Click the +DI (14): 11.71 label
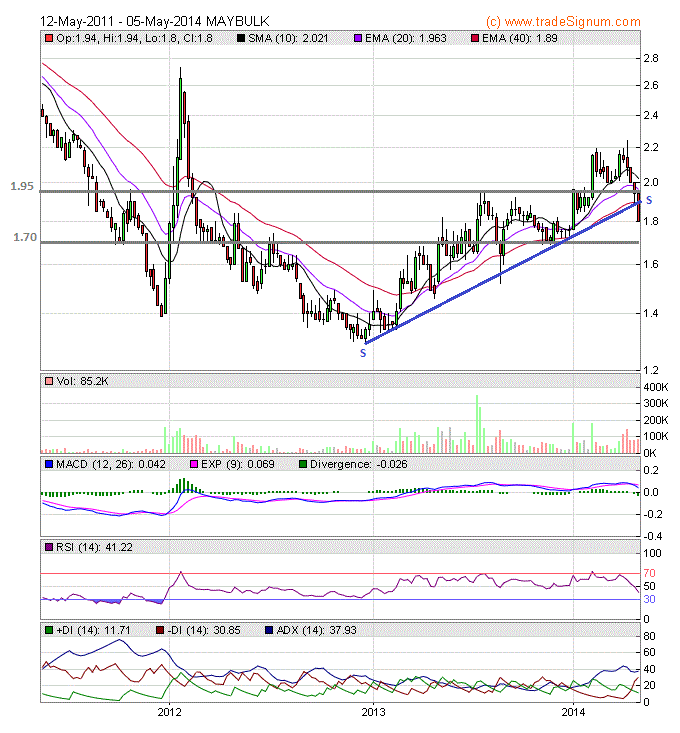This screenshot has width=680, height=733. 93,631
